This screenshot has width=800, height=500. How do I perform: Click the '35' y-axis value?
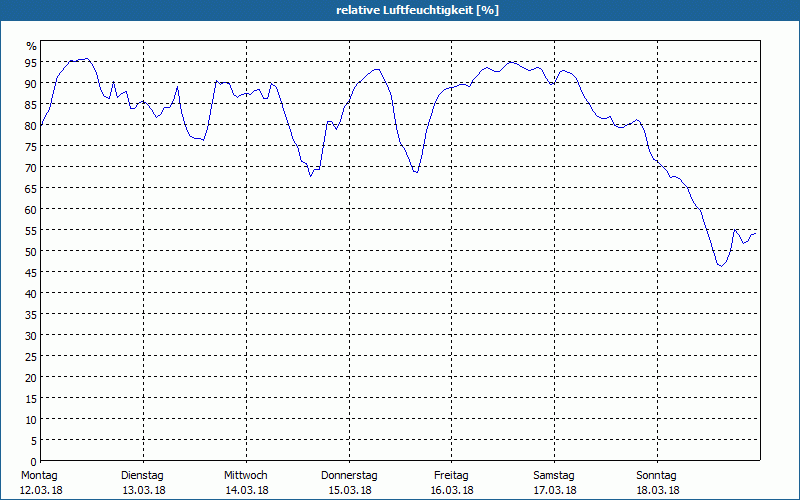pyautogui.click(x=31, y=315)
